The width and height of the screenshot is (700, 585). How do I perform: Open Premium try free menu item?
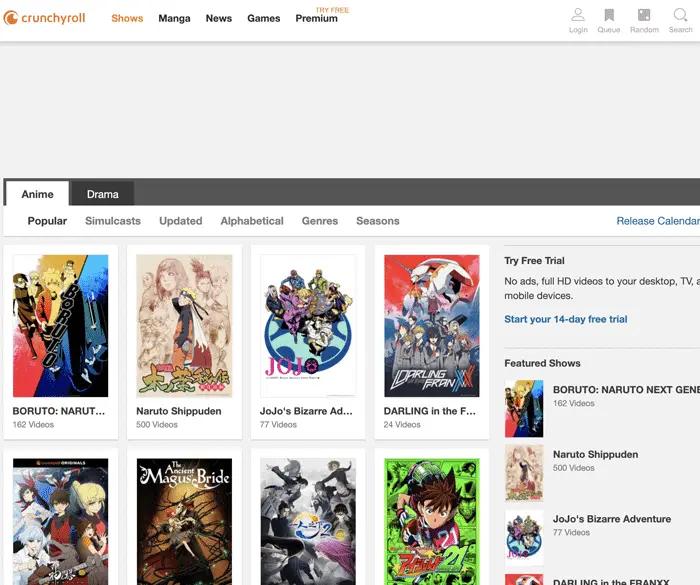coord(317,18)
